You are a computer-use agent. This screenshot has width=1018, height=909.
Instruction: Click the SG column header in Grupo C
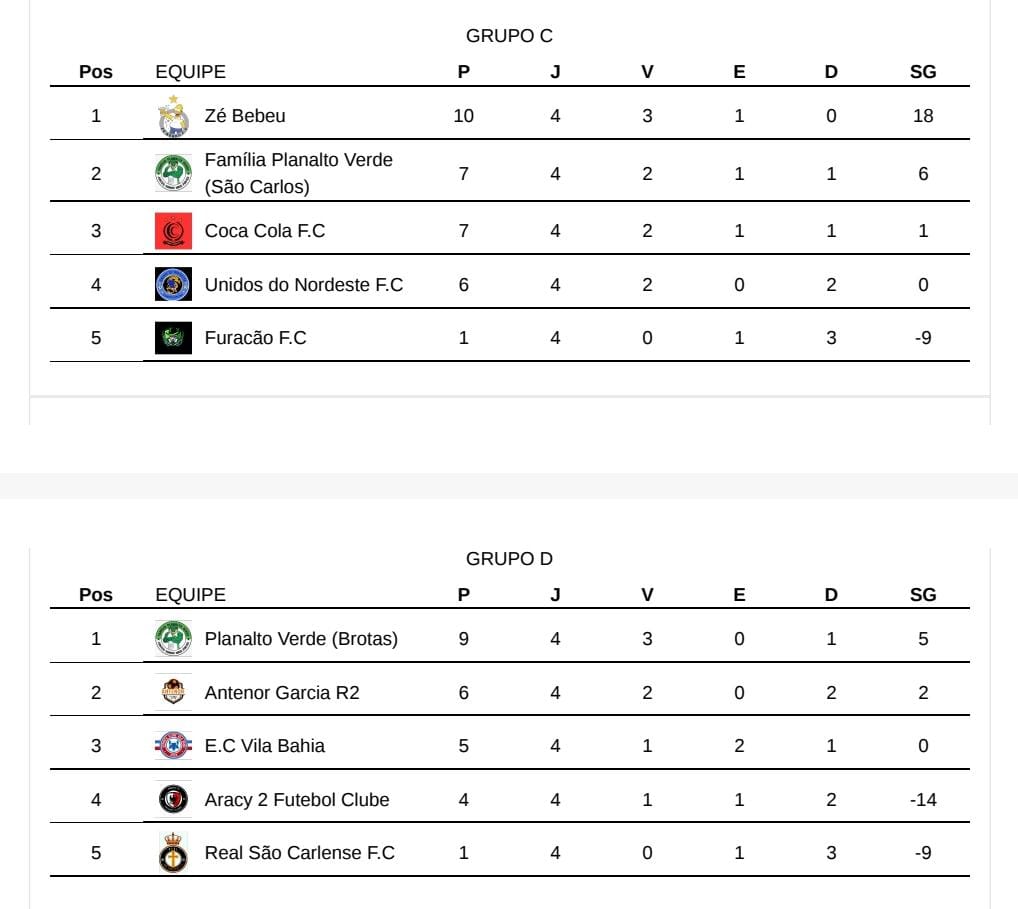pyautogui.click(x=923, y=71)
